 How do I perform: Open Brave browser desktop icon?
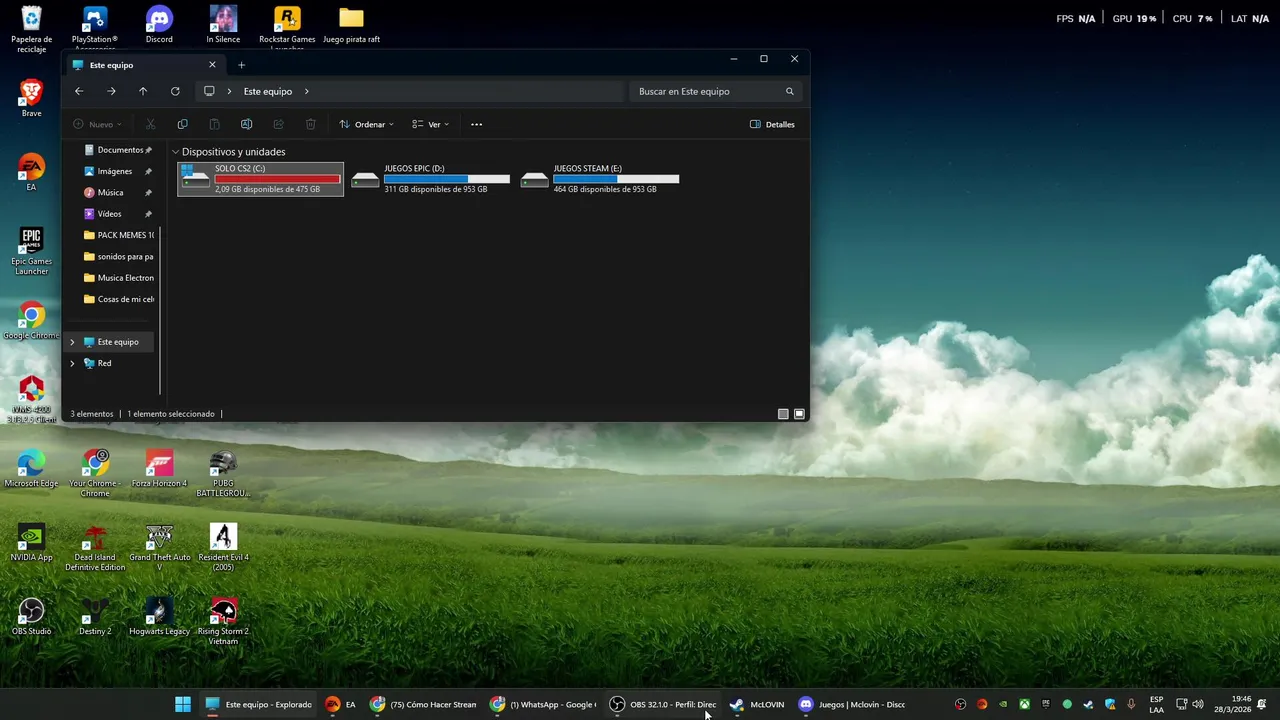pyautogui.click(x=31, y=99)
